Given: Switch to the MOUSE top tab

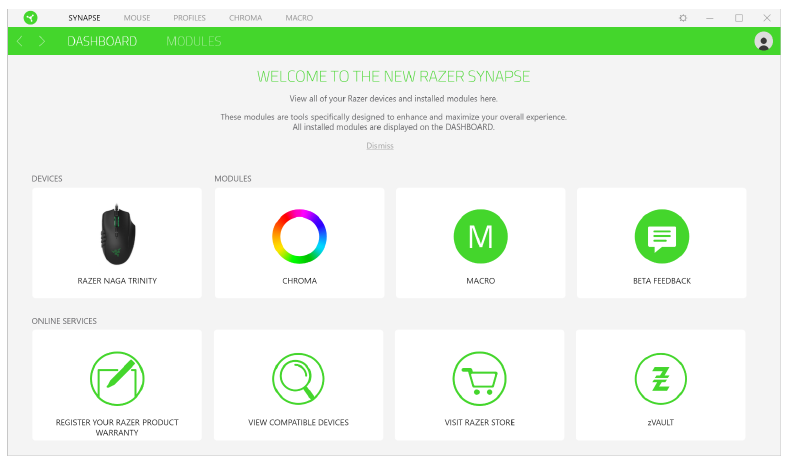Looking at the screenshot, I should click(x=137, y=18).
